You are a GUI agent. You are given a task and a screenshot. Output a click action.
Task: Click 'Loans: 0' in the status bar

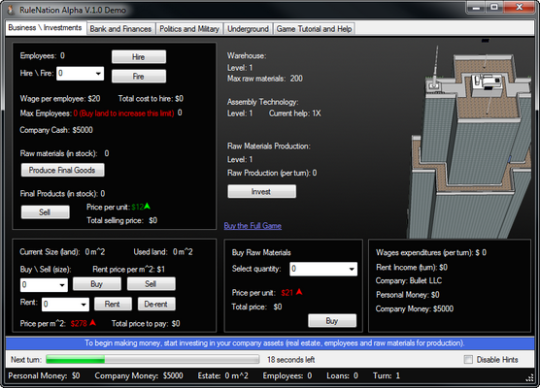[x=342, y=376]
